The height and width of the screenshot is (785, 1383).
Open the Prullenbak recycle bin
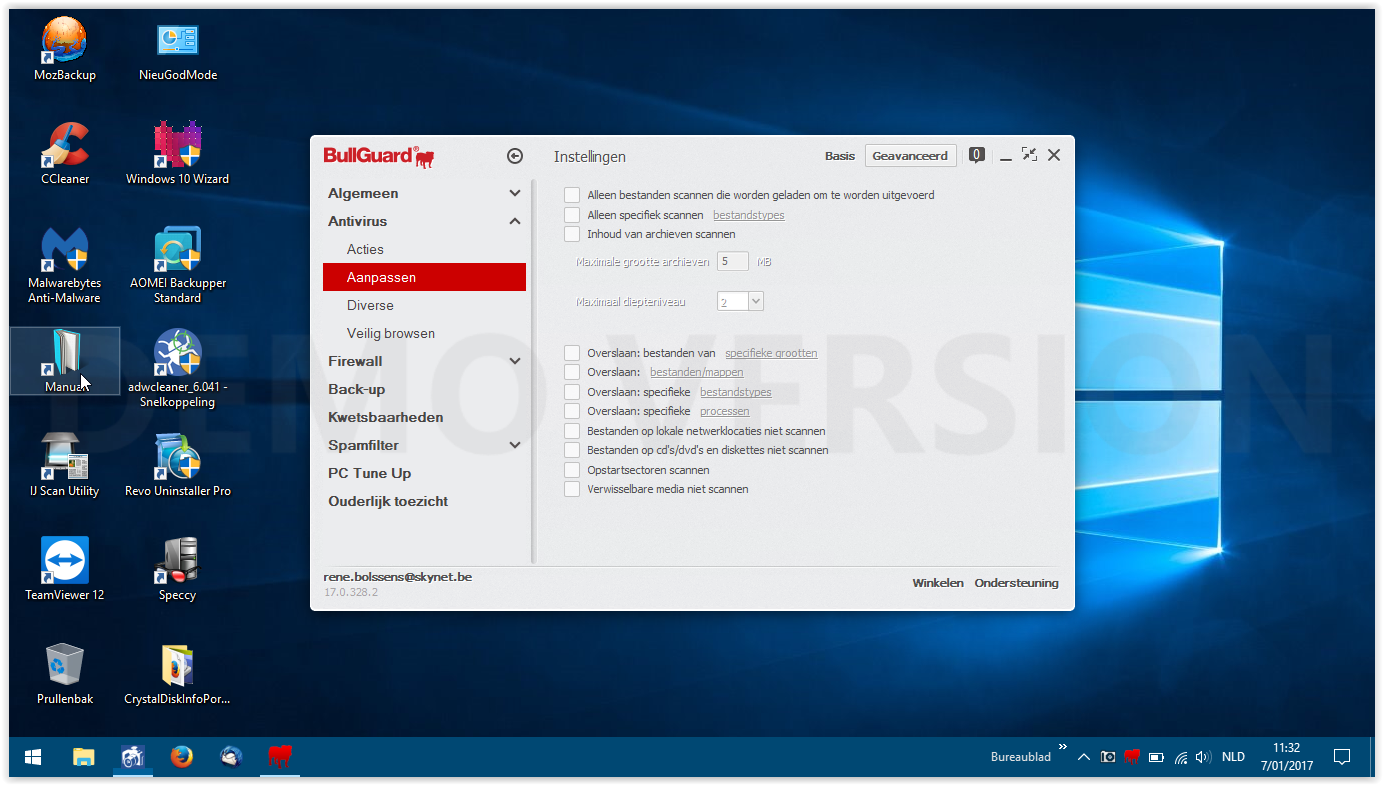pyautogui.click(x=65, y=674)
